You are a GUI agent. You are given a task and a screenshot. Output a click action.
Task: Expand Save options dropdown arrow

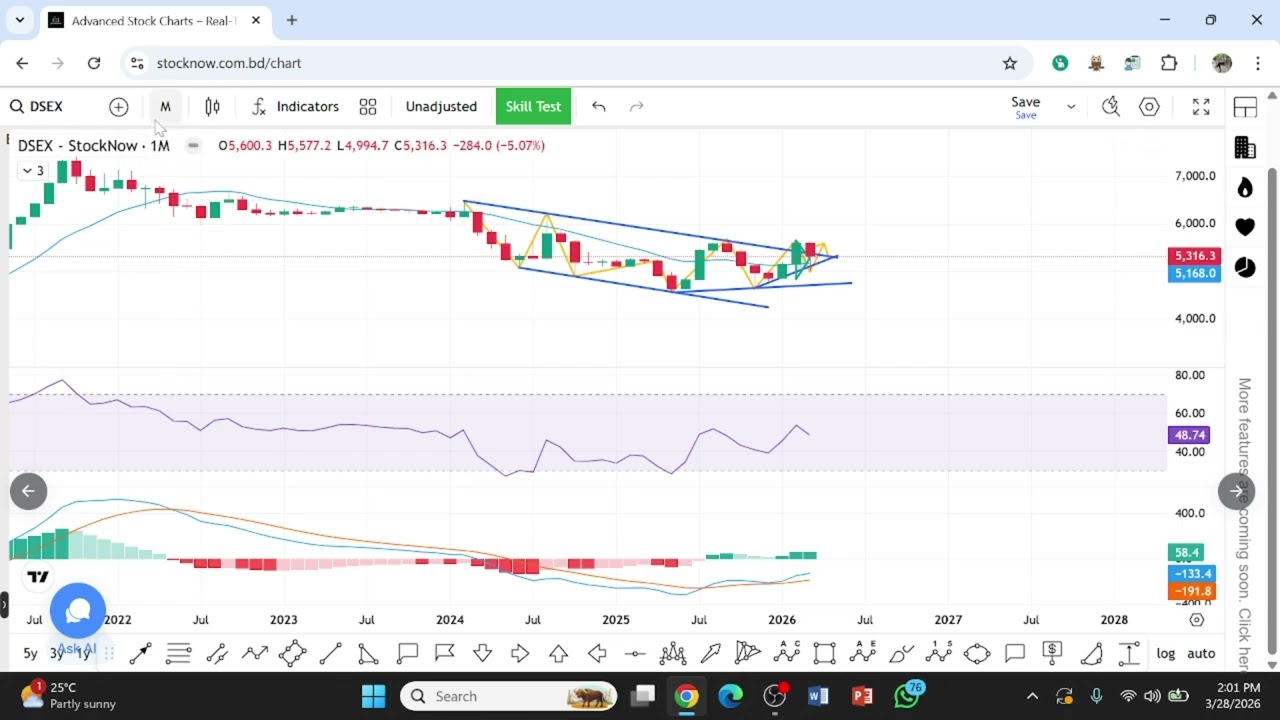[x=1071, y=107]
